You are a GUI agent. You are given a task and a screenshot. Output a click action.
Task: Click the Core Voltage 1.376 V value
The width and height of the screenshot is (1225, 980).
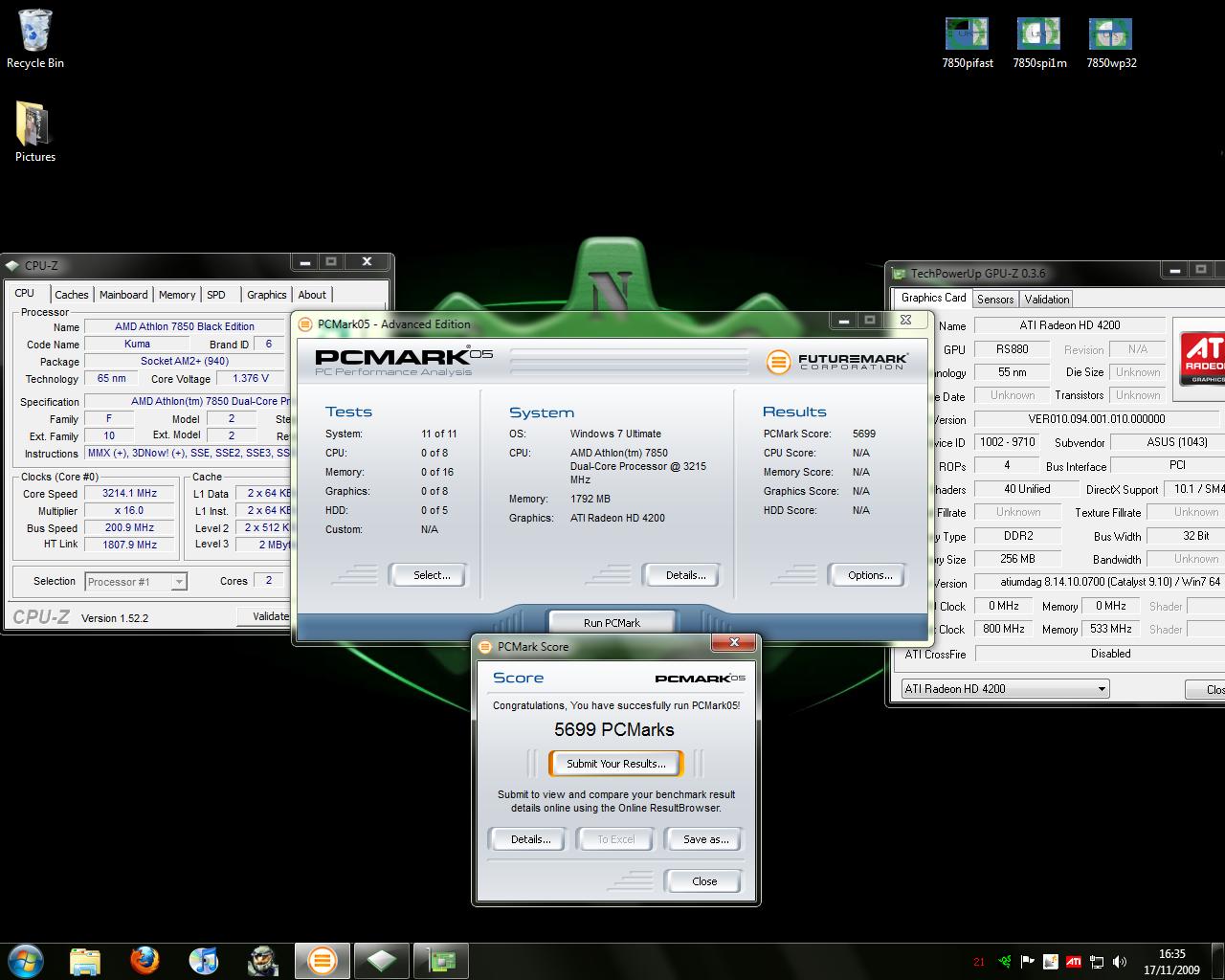(251, 379)
